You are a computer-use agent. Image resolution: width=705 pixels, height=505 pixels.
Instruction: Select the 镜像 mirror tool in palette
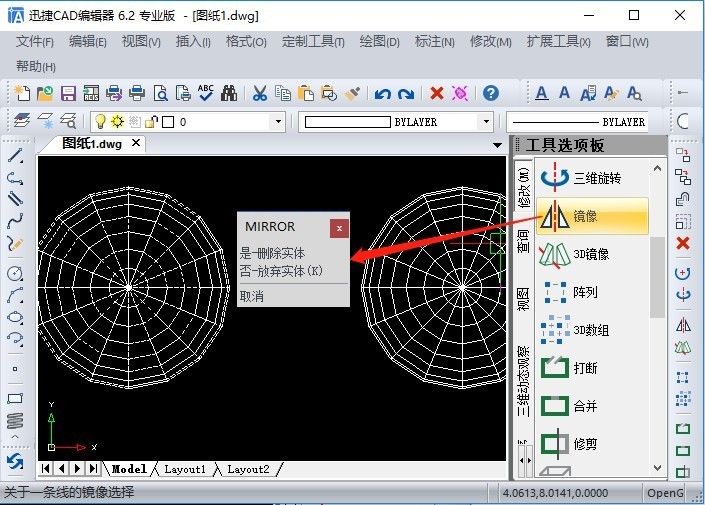pyautogui.click(x=592, y=216)
